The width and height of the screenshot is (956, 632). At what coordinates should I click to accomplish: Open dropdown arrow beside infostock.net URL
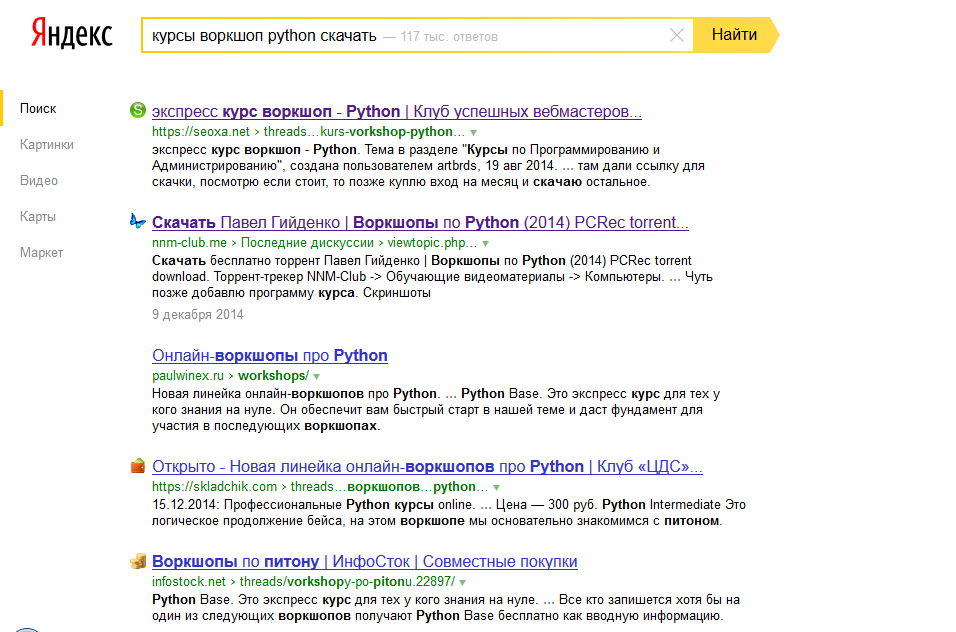tap(462, 582)
